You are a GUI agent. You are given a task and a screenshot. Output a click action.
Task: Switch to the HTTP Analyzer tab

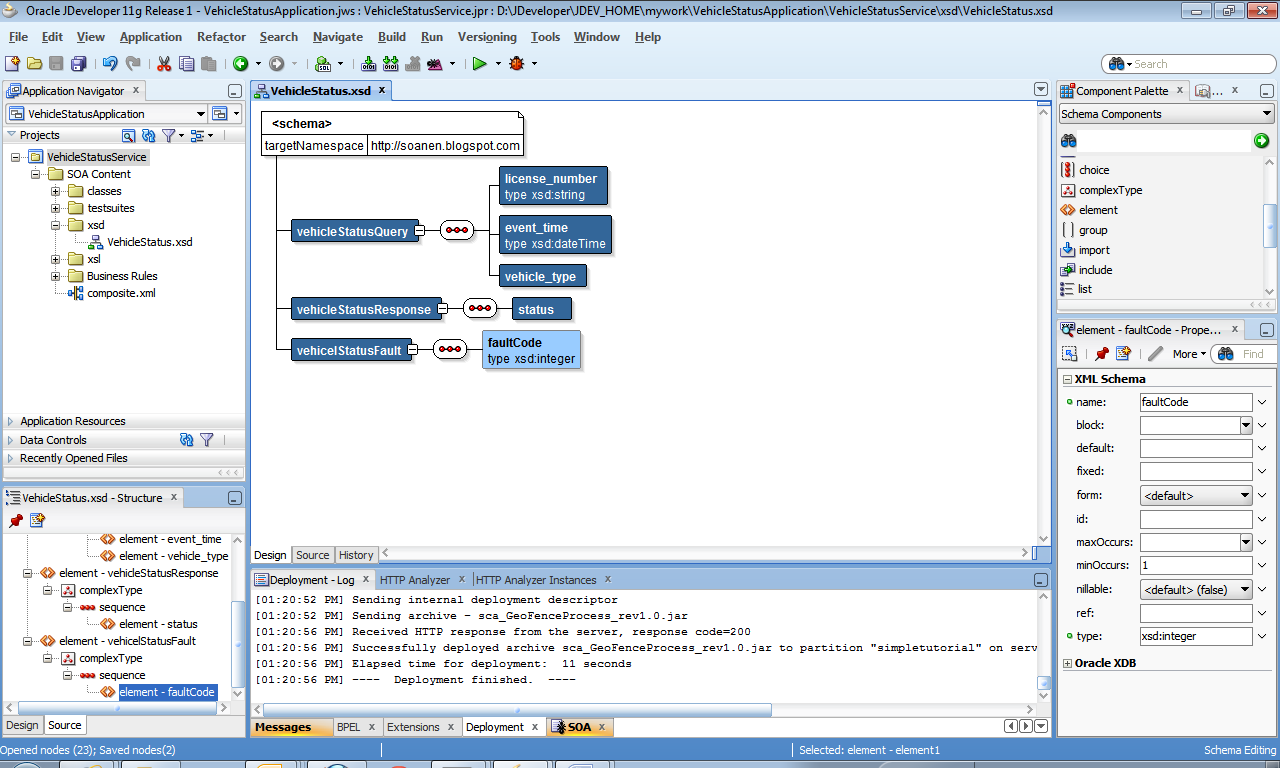coord(415,580)
